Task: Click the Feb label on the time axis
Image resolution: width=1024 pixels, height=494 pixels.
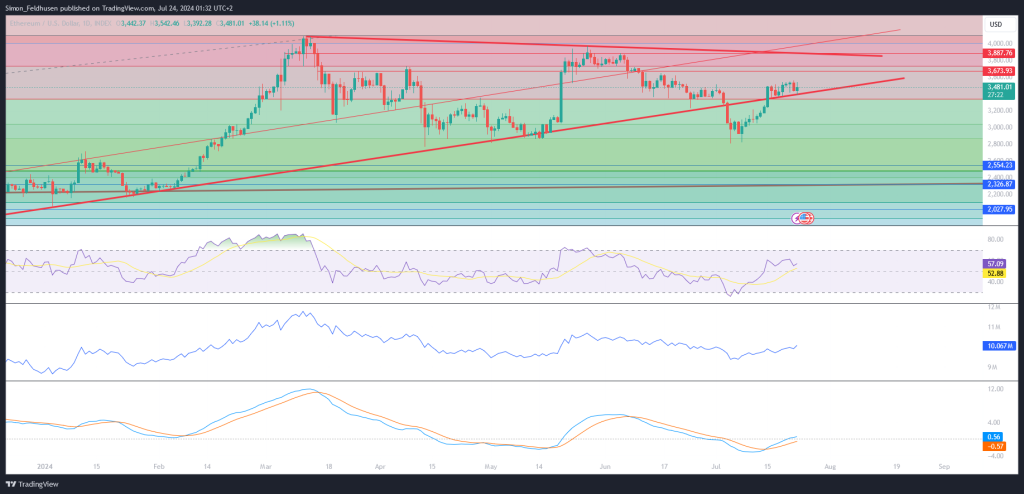Action: coord(159,467)
